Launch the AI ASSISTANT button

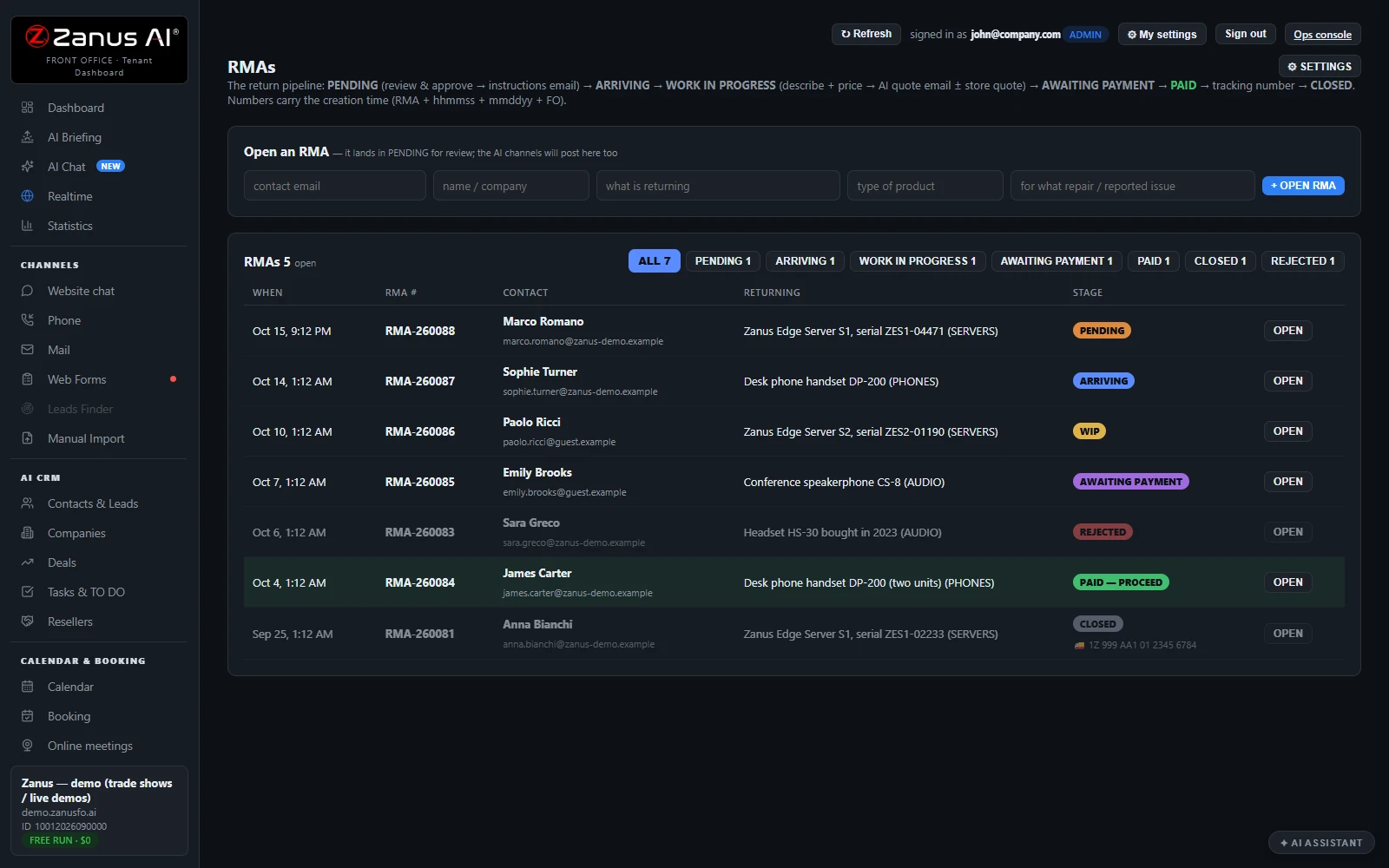(1321, 843)
